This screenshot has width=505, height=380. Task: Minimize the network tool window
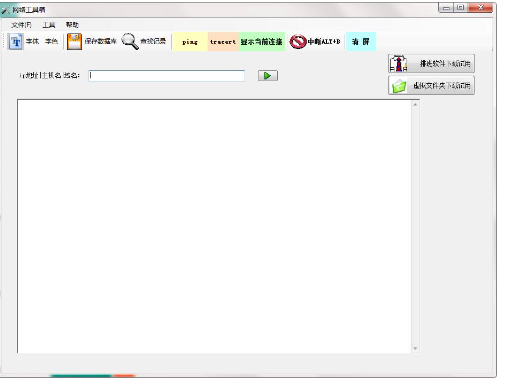coord(446,8)
